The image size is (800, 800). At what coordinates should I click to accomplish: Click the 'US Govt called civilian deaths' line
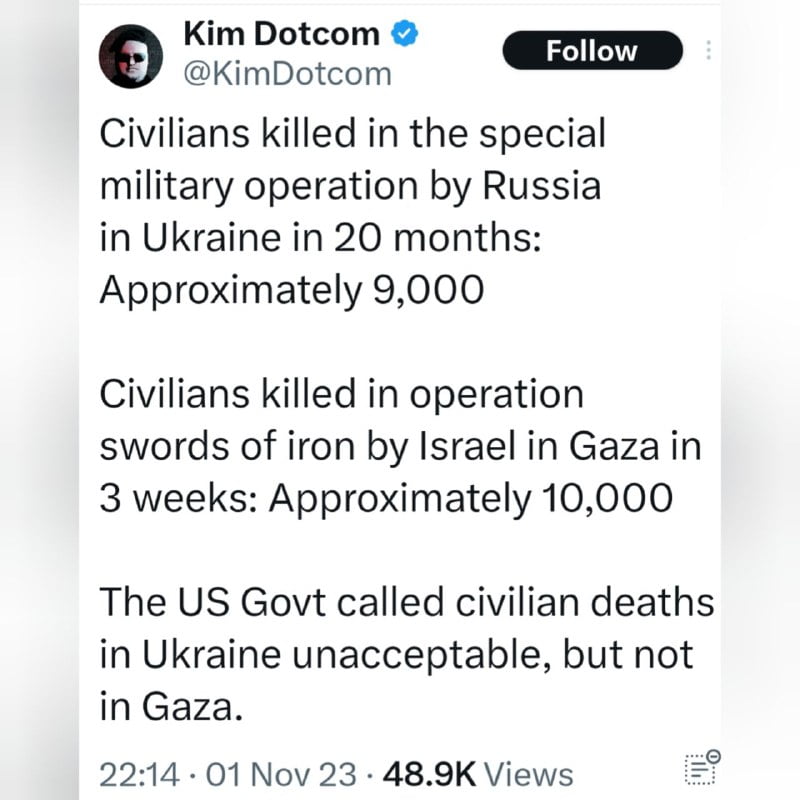point(406,602)
